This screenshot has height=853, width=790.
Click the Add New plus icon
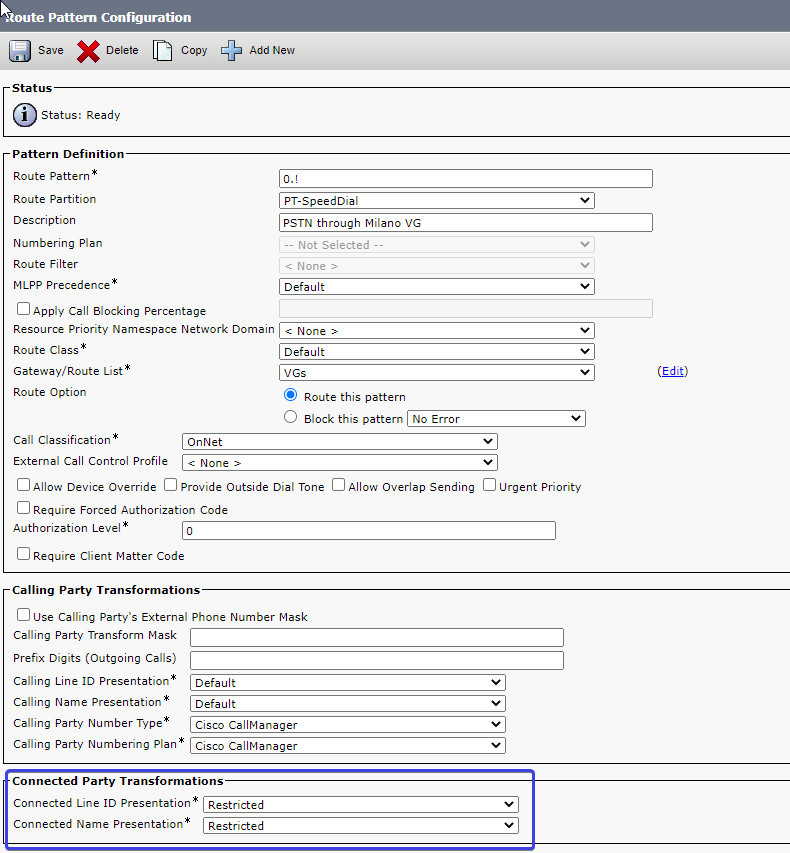pyautogui.click(x=232, y=51)
